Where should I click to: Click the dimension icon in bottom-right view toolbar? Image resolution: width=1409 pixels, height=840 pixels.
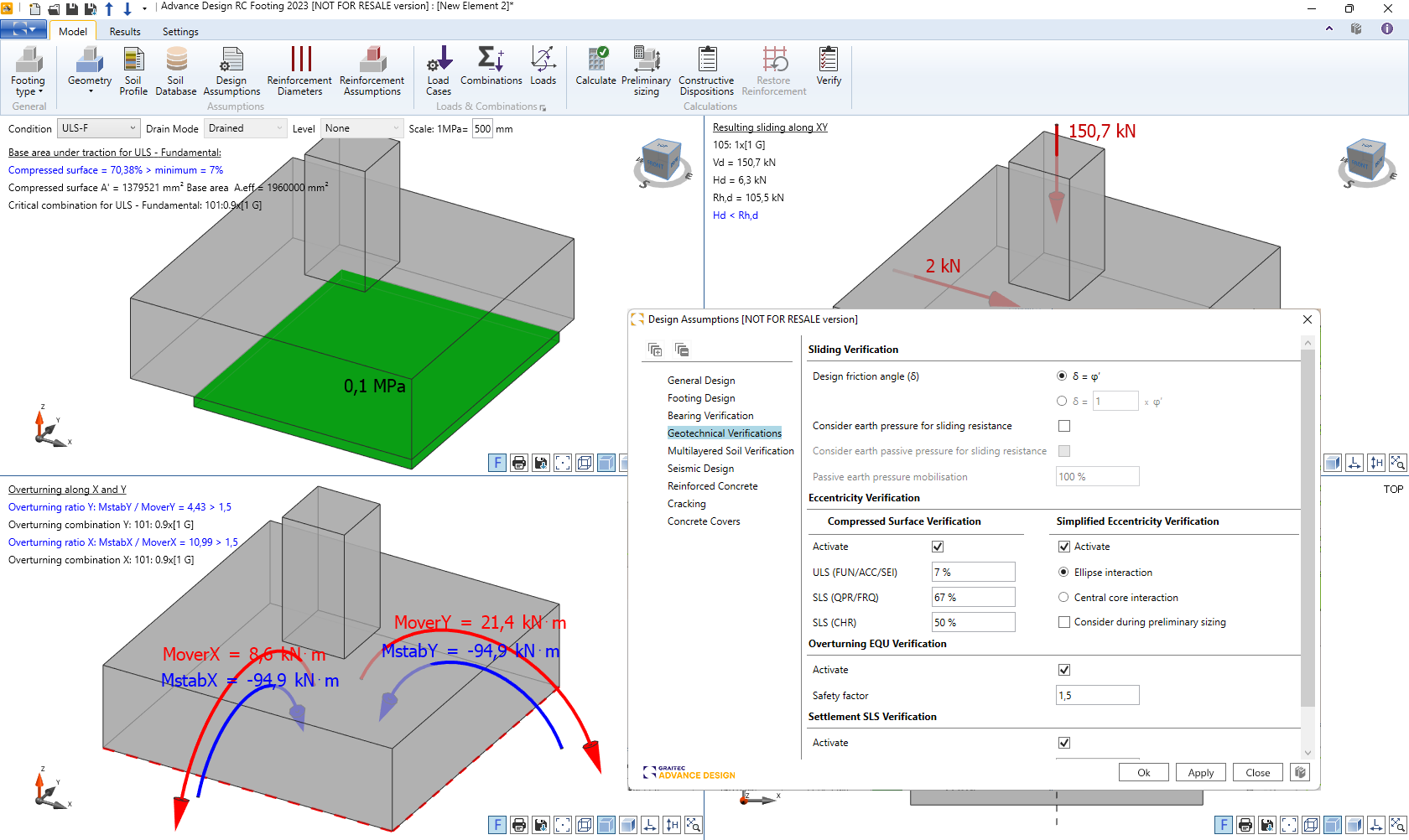(1376, 825)
